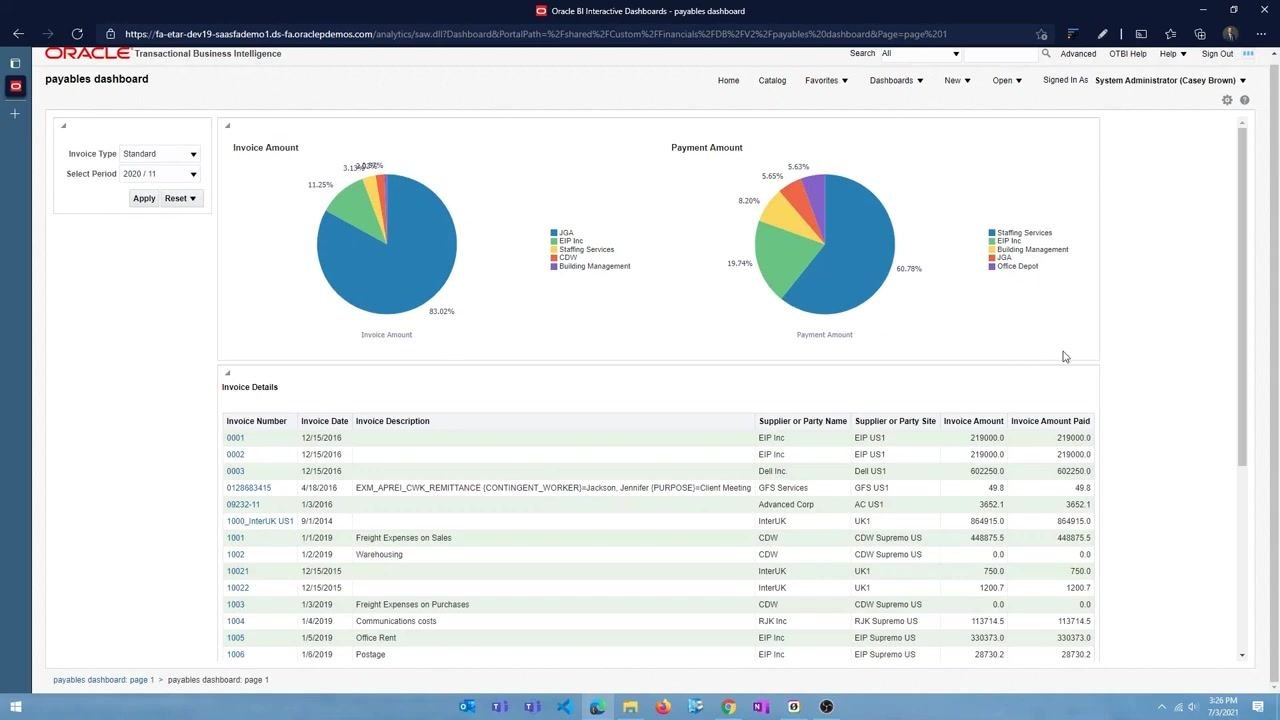The height and width of the screenshot is (720, 1280).
Task: Click the search text input field
Action: 1001,54
